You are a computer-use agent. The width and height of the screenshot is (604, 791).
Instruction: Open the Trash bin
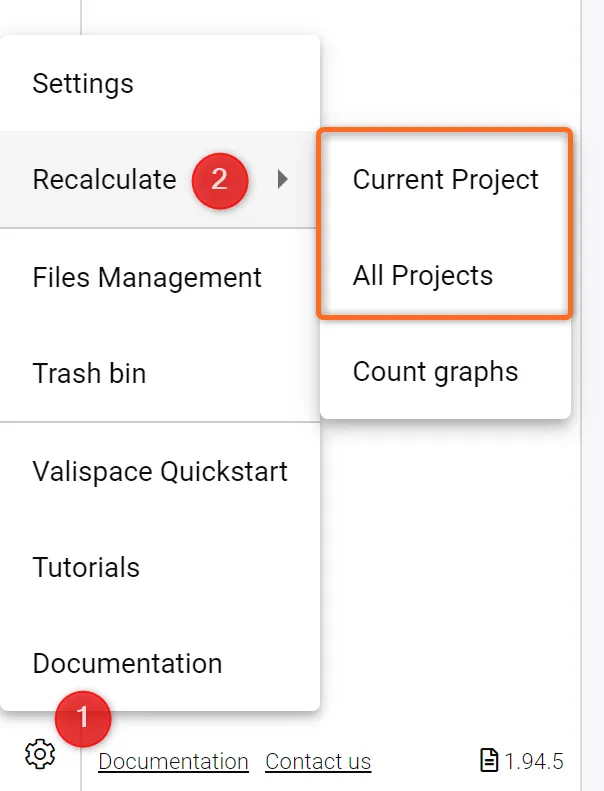(89, 373)
